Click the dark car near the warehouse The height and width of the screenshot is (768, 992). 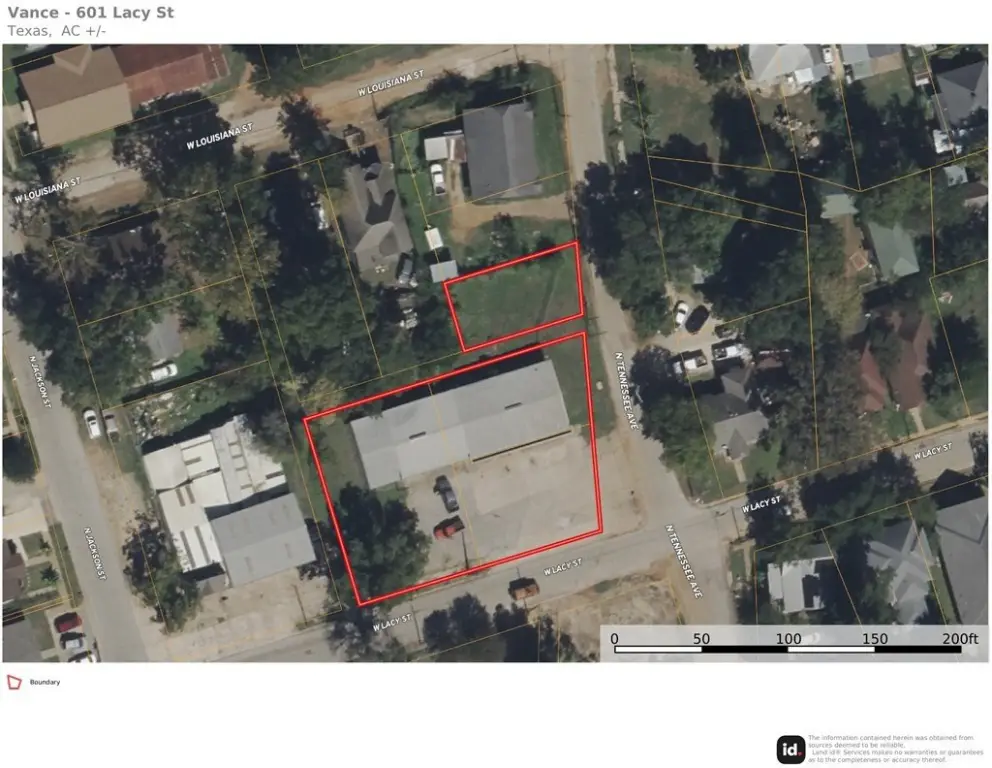[x=447, y=493]
